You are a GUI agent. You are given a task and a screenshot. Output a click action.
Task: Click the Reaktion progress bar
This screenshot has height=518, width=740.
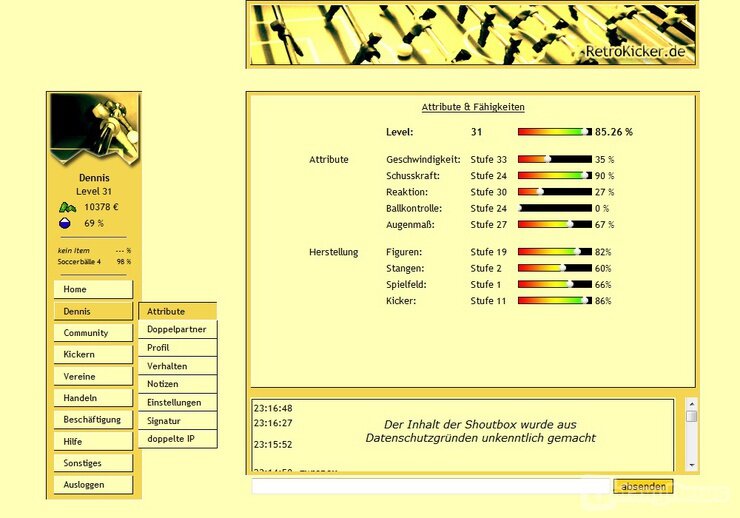(x=555, y=192)
